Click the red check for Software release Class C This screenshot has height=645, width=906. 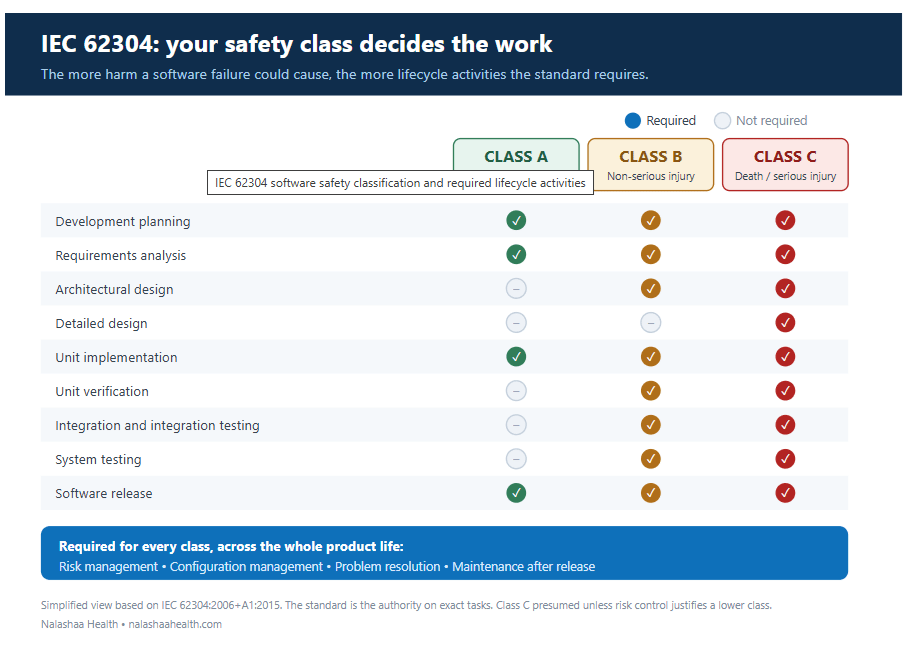click(785, 493)
